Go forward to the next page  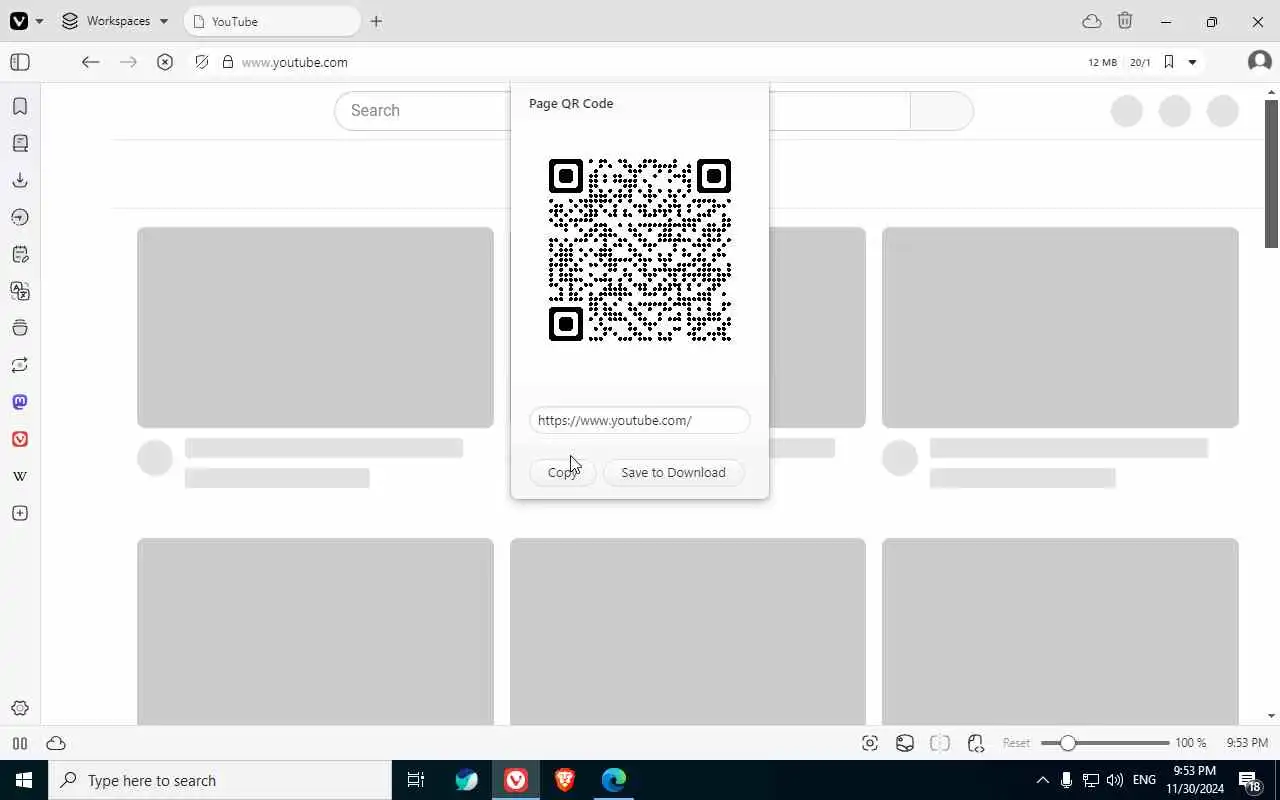pyautogui.click(x=128, y=62)
